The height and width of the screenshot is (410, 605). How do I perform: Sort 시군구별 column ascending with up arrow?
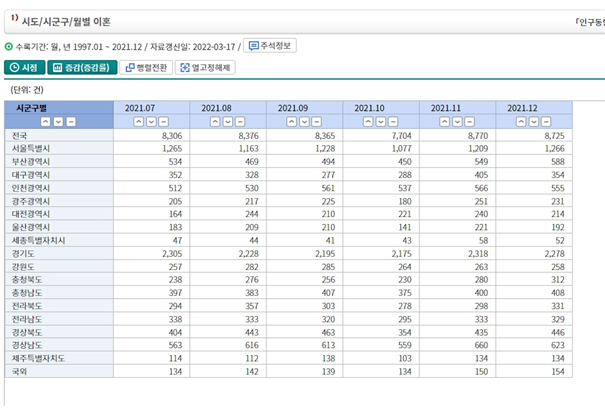(x=46, y=122)
